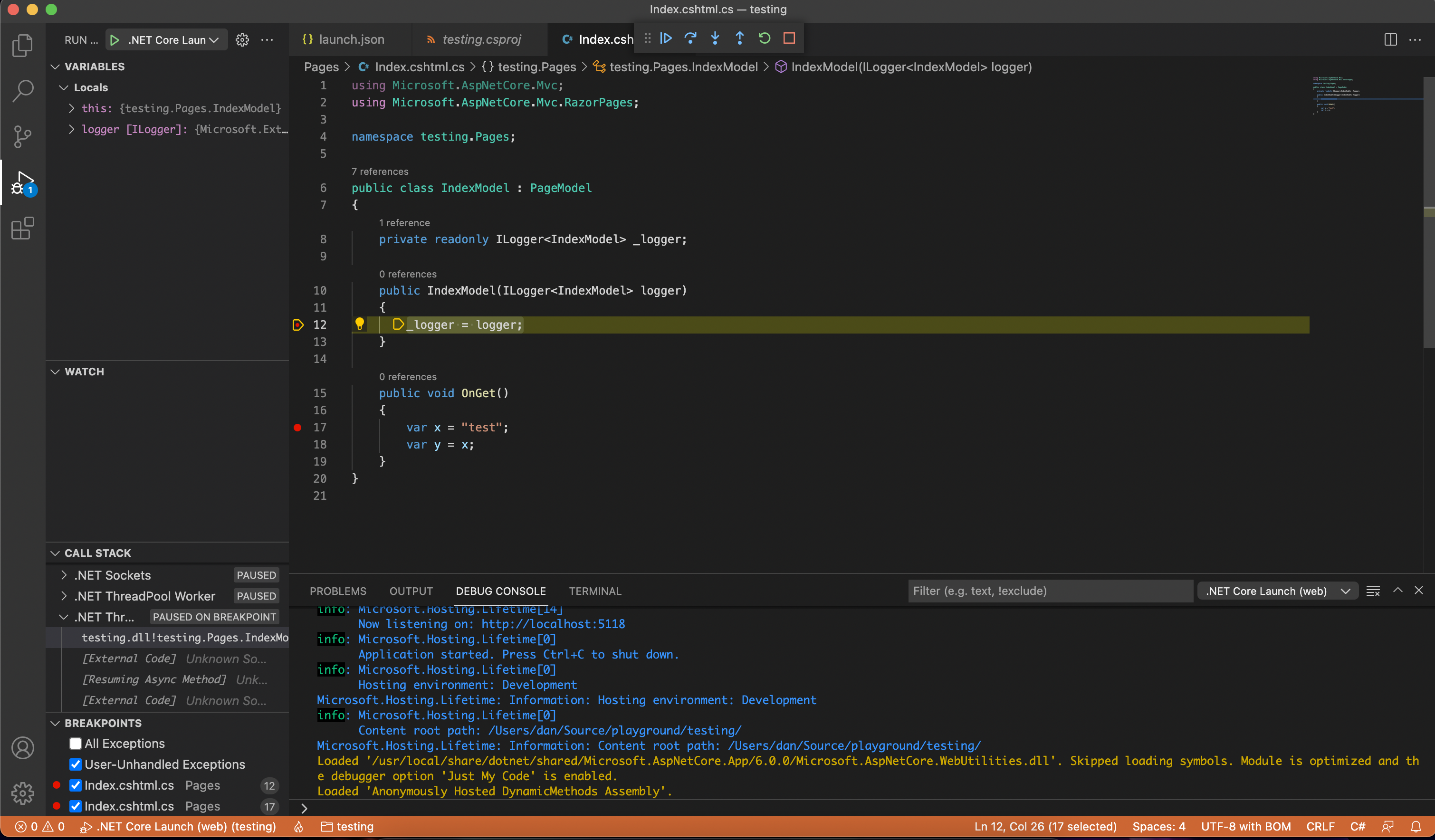Image resolution: width=1435 pixels, height=840 pixels.
Task: Step Into the current function
Action: (715, 38)
